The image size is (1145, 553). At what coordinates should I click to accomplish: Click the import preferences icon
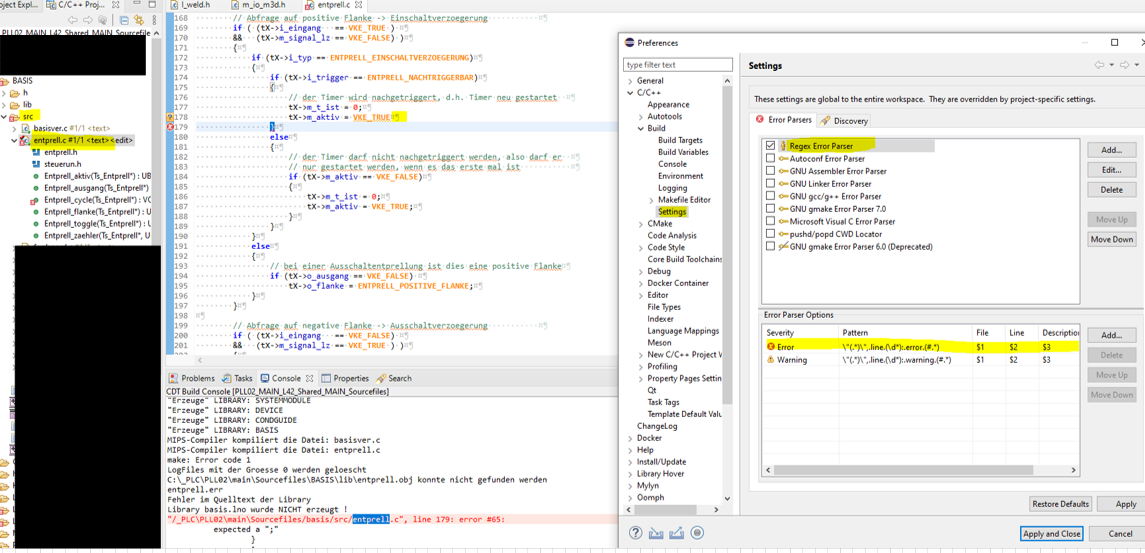(656, 533)
